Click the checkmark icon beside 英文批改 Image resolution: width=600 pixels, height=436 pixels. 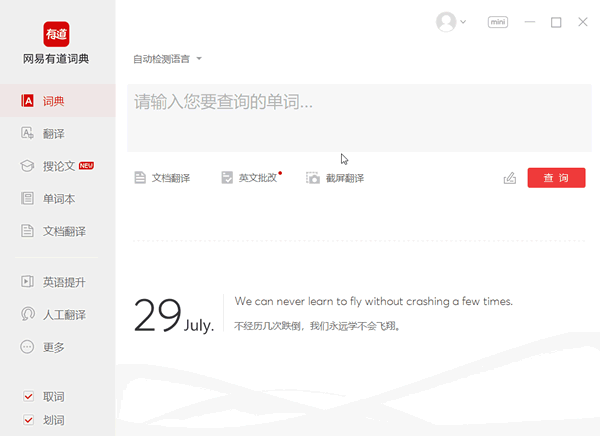click(227, 178)
